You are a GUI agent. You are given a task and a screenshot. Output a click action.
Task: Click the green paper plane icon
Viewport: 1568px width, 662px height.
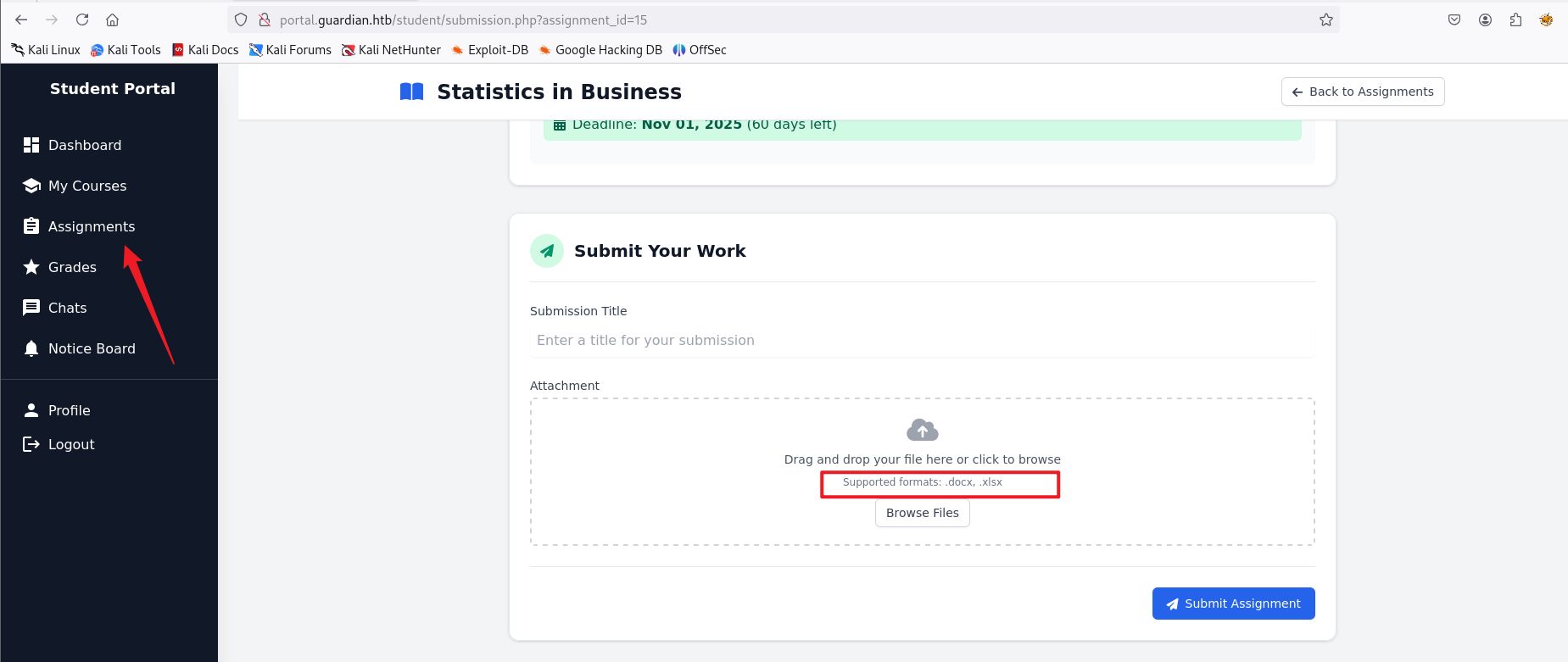(x=547, y=251)
